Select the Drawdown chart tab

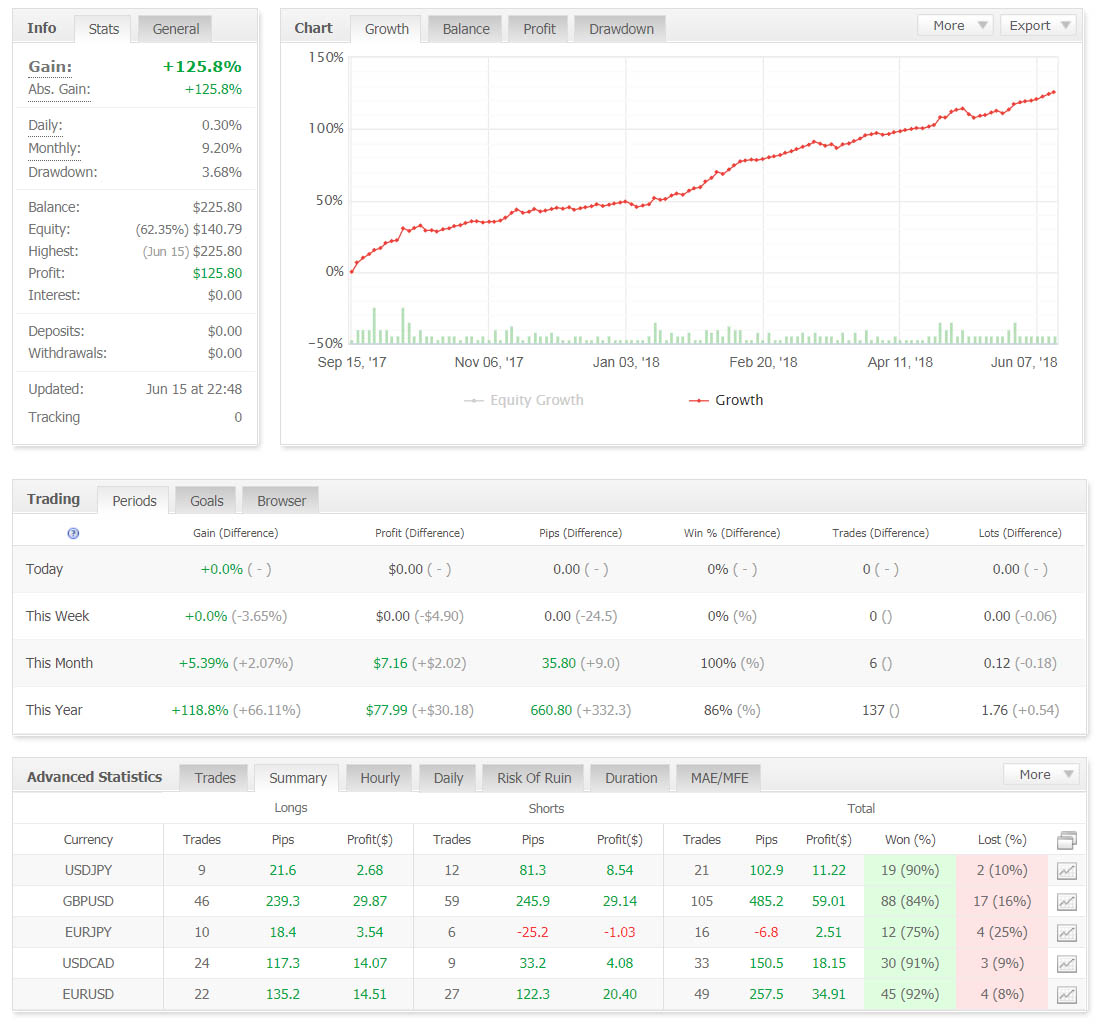(621, 29)
